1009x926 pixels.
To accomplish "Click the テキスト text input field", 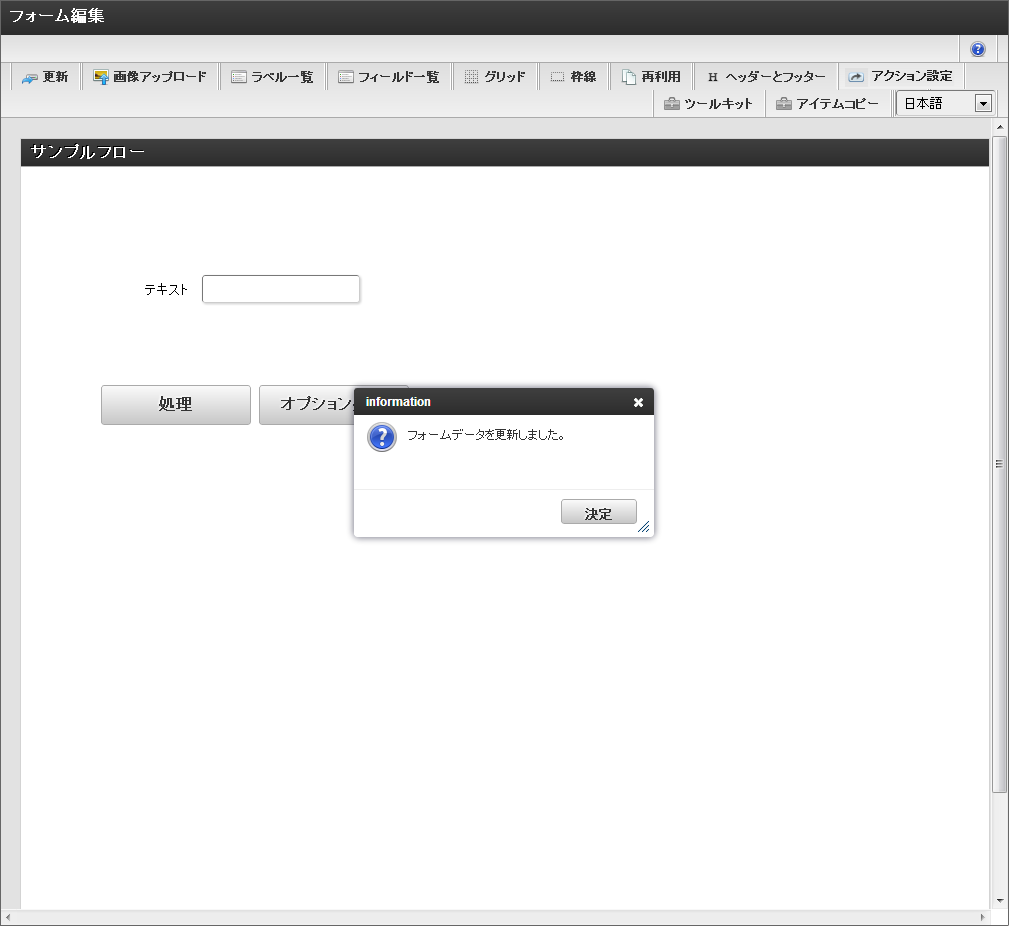I will pyautogui.click(x=281, y=289).
